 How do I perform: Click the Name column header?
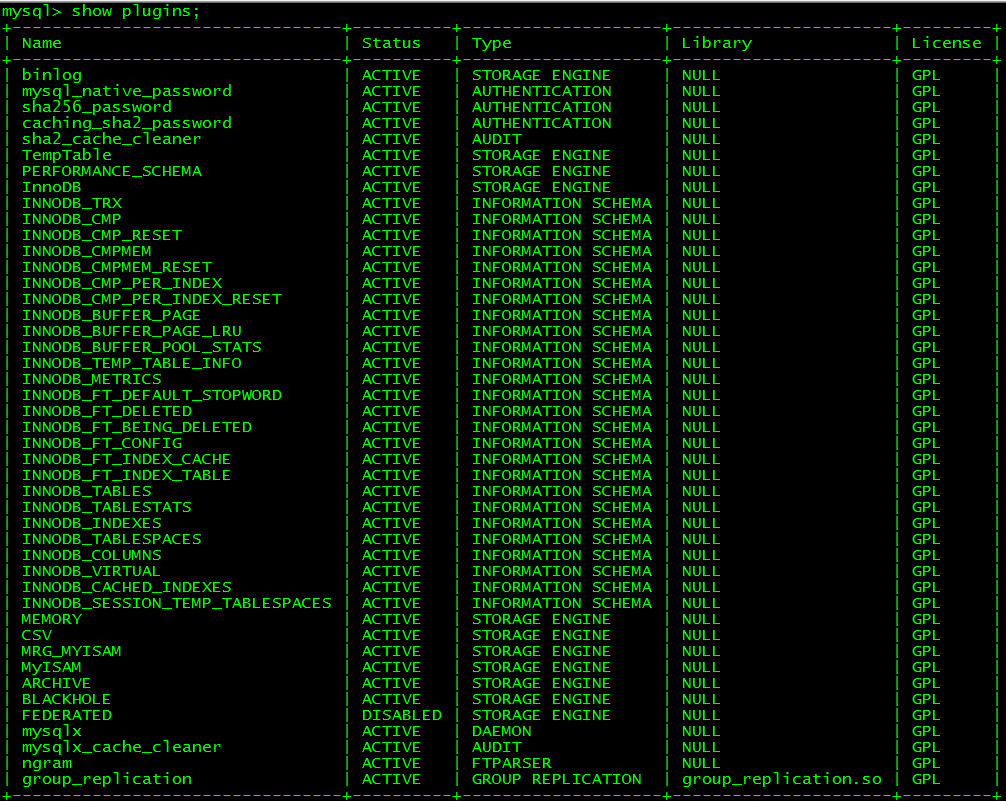click(x=40, y=43)
